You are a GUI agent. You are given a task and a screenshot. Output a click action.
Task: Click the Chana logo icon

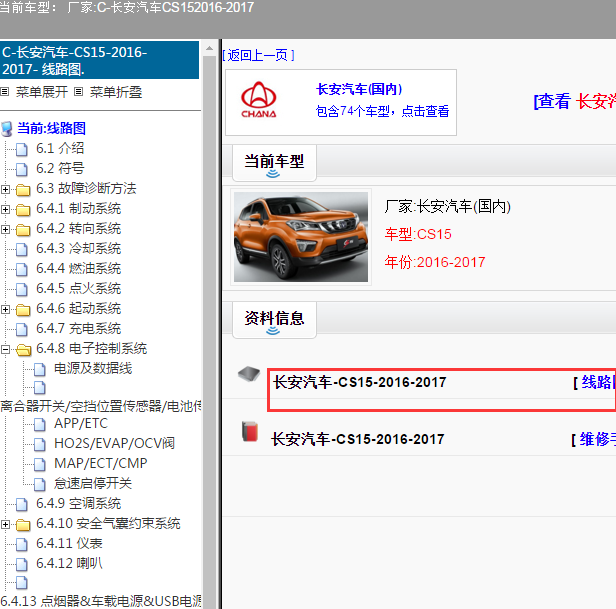(258, 100)
